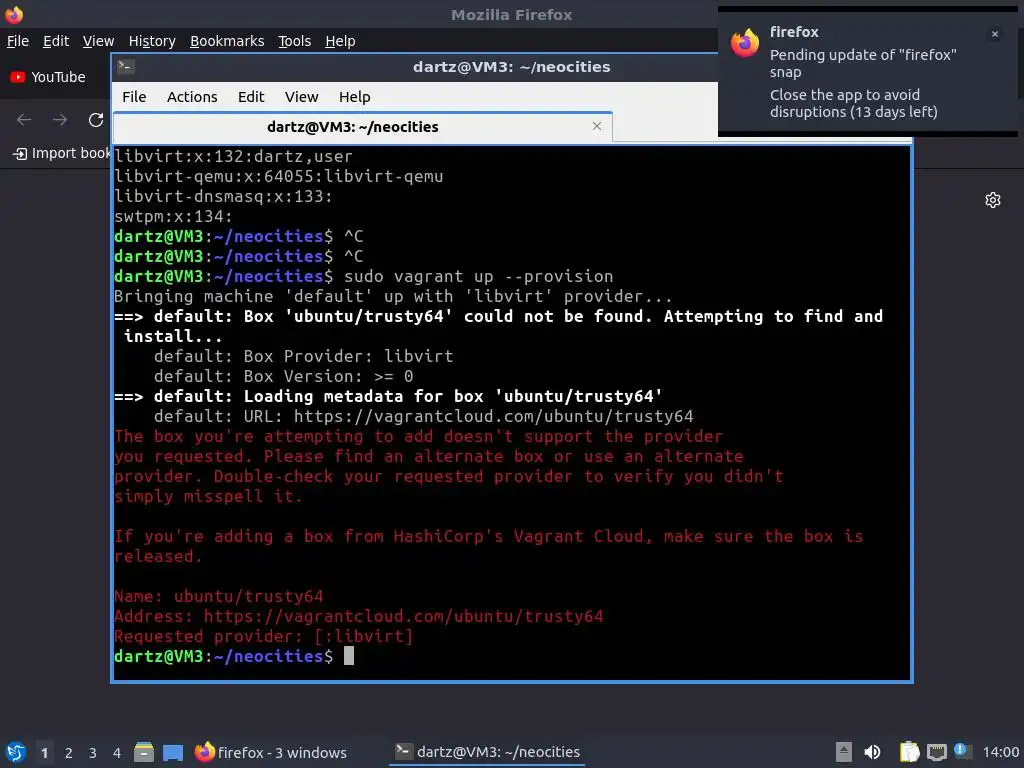Click the Firefox forward arrow button
Image resolution: width=1024 pixels, height=768 pixels.
(60, 120)
